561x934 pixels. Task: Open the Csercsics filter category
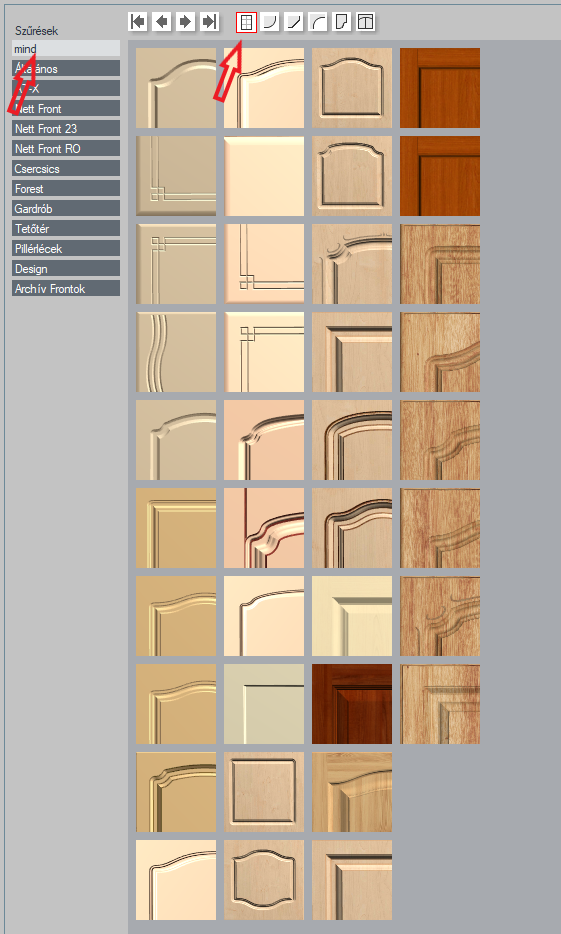[66, 168]
